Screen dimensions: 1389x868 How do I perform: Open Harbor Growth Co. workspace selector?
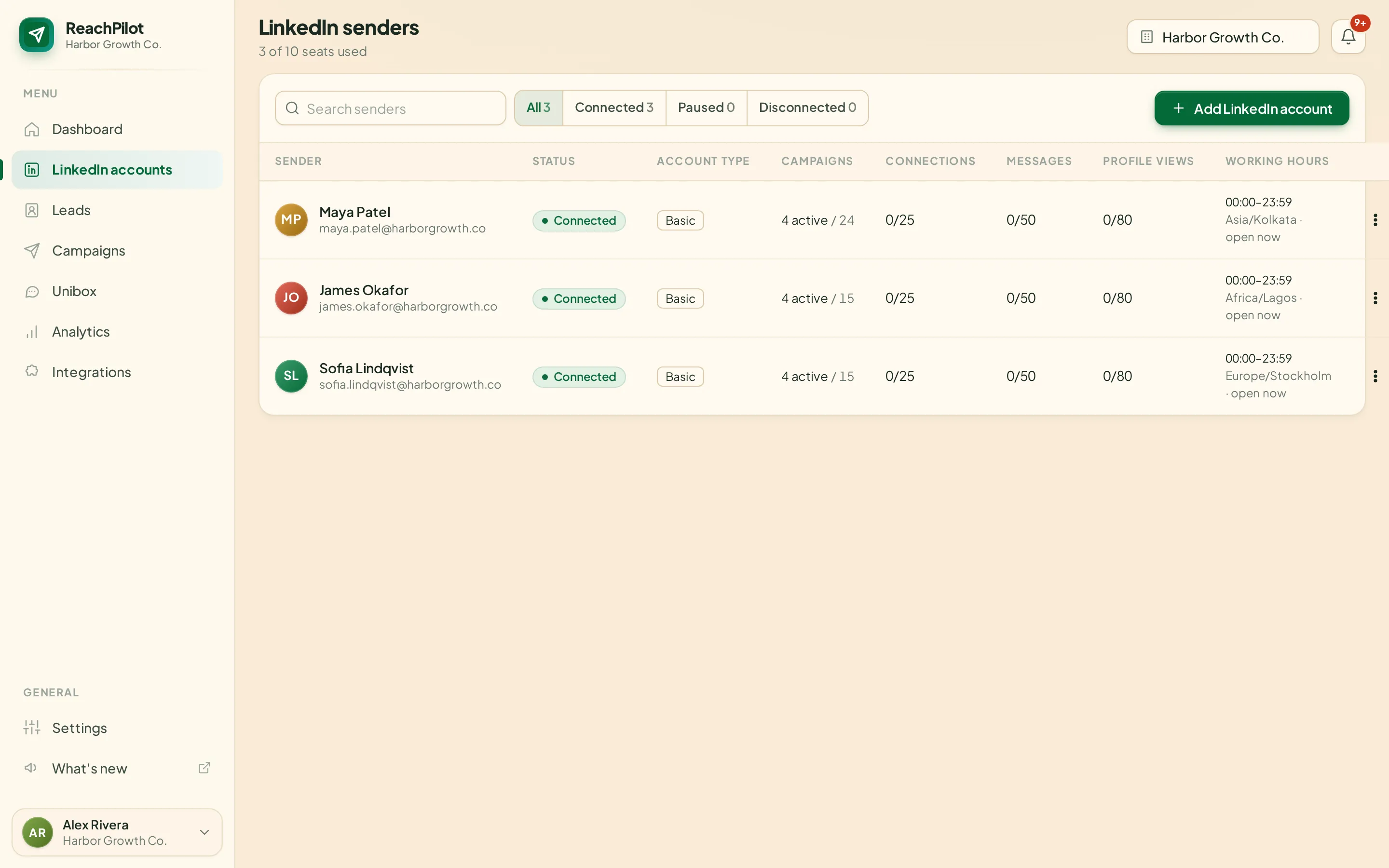click(x=1223, y=37)
